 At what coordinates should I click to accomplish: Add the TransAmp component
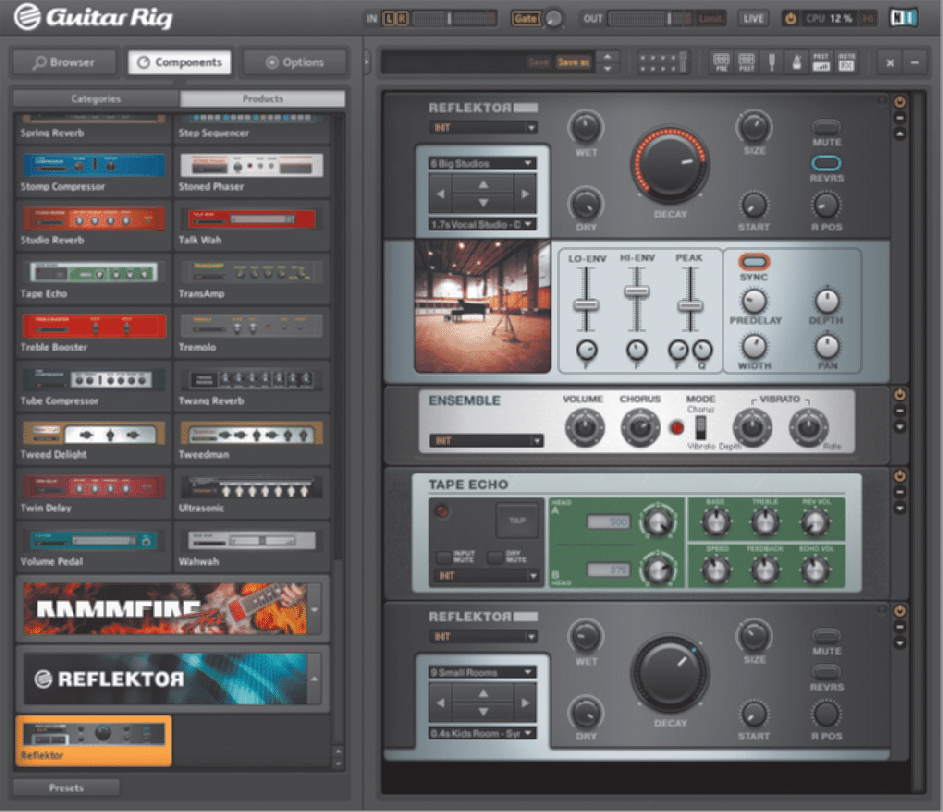[x=251, y=278]
